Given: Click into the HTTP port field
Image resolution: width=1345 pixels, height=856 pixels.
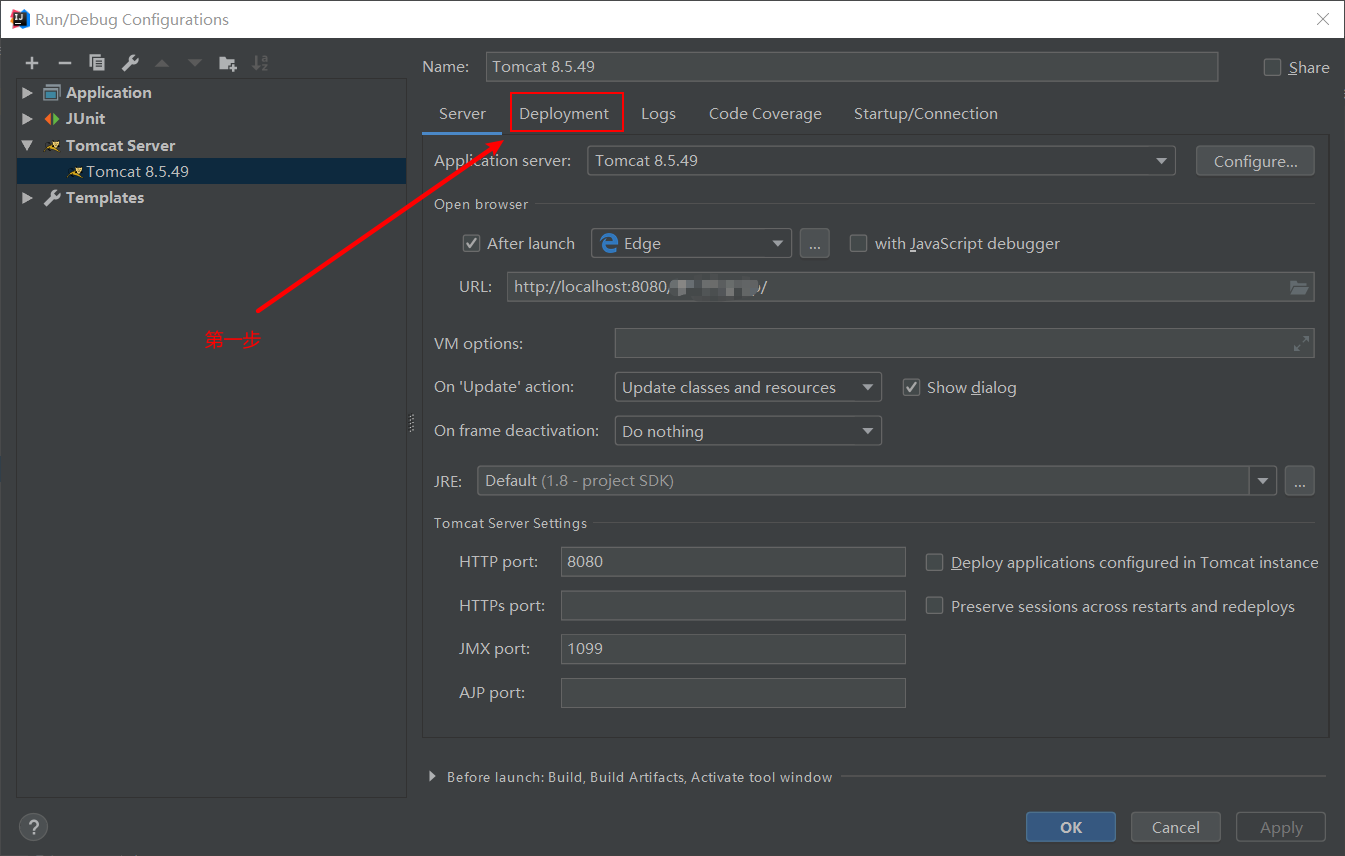Looking at the screenshot, I should pos(732,562).
